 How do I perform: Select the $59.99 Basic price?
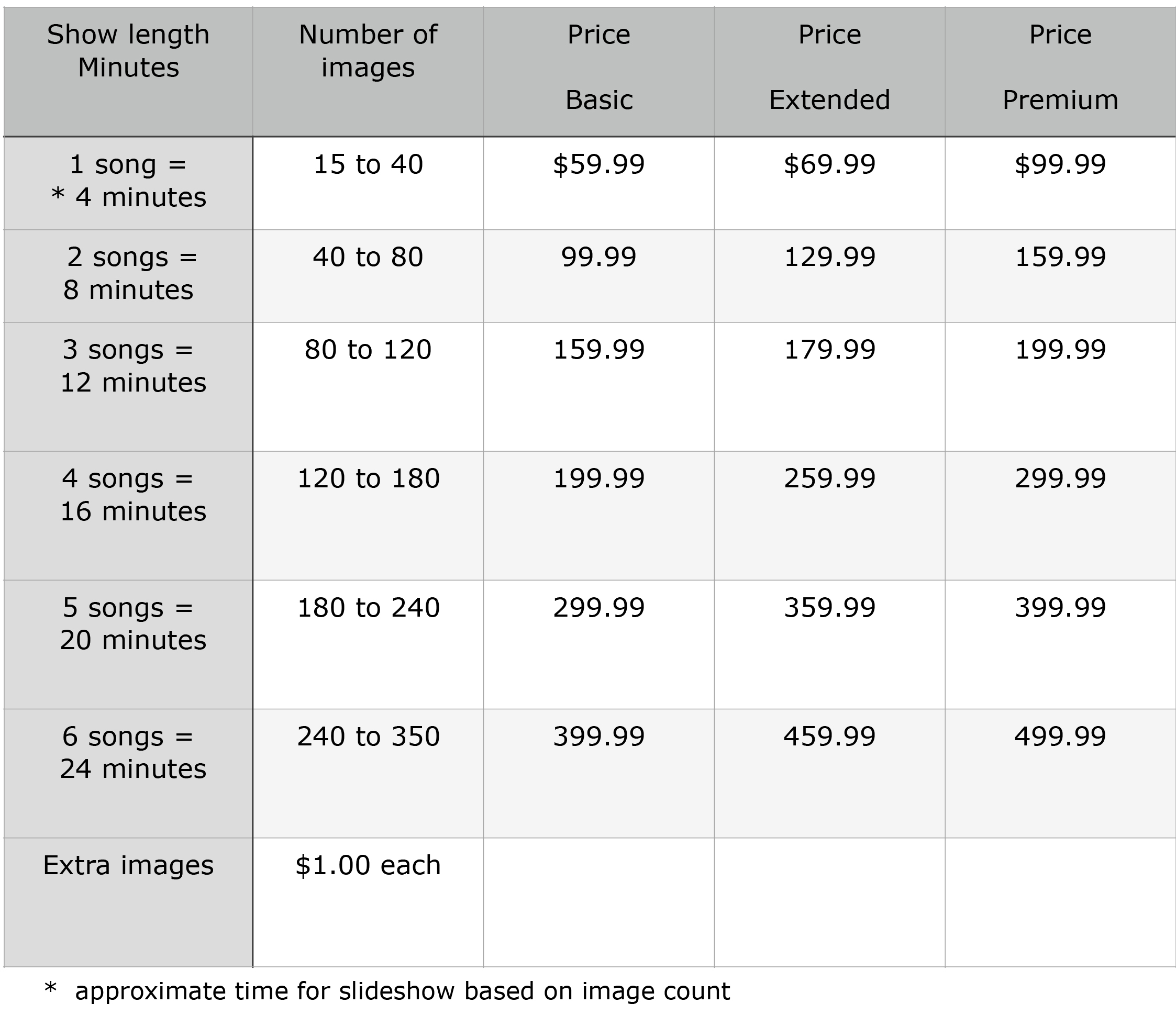pos(599,164)
